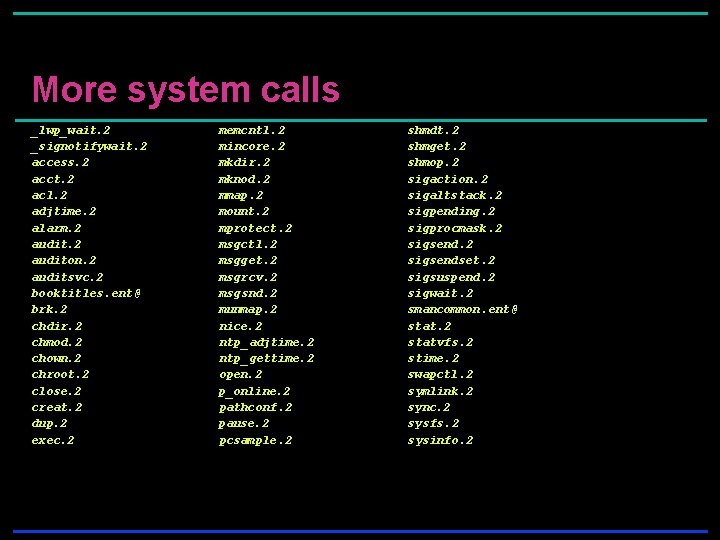
Task: Click the stime.2 entry
Action: 433,359
